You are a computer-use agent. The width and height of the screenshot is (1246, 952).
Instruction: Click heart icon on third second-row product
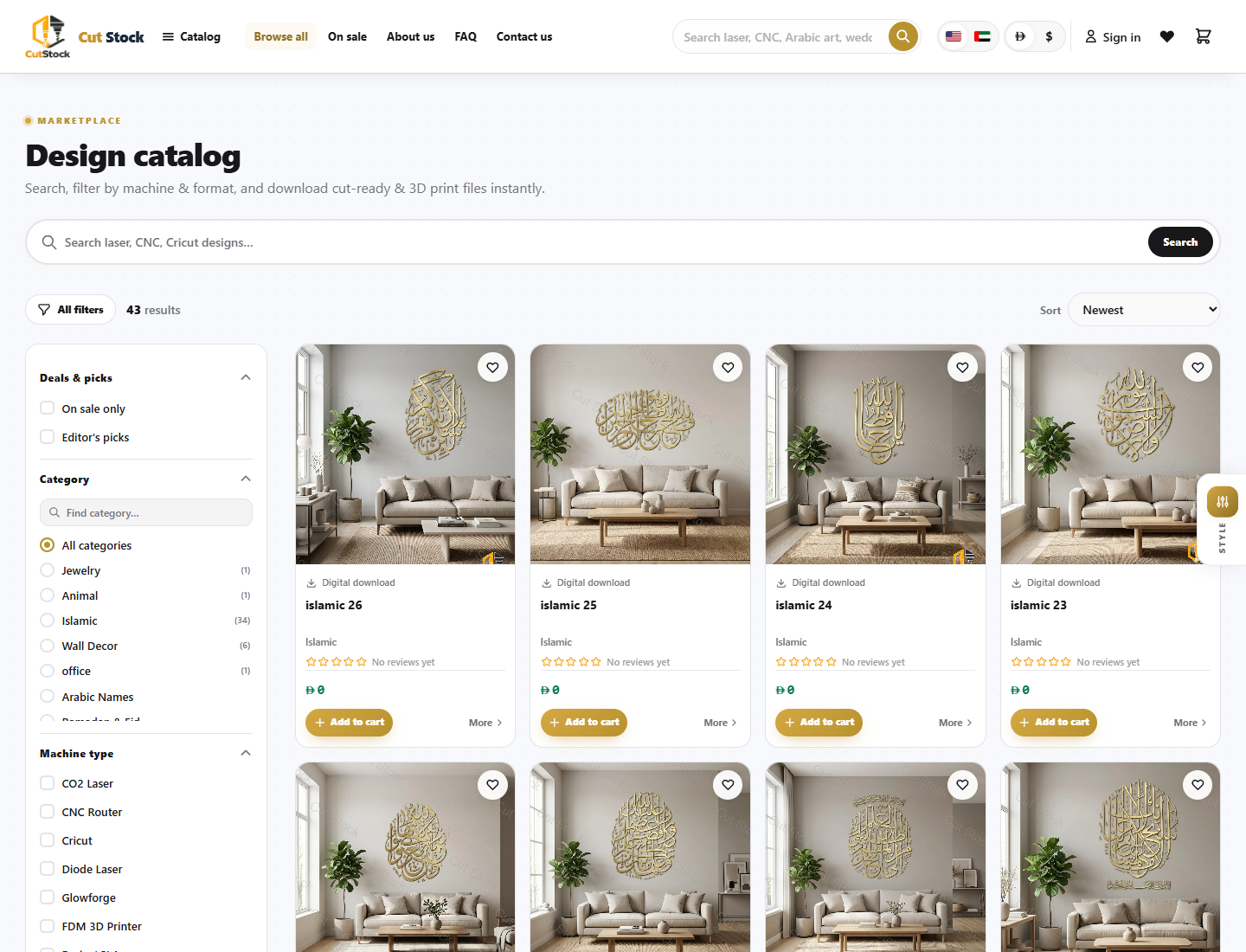point(962,785)
